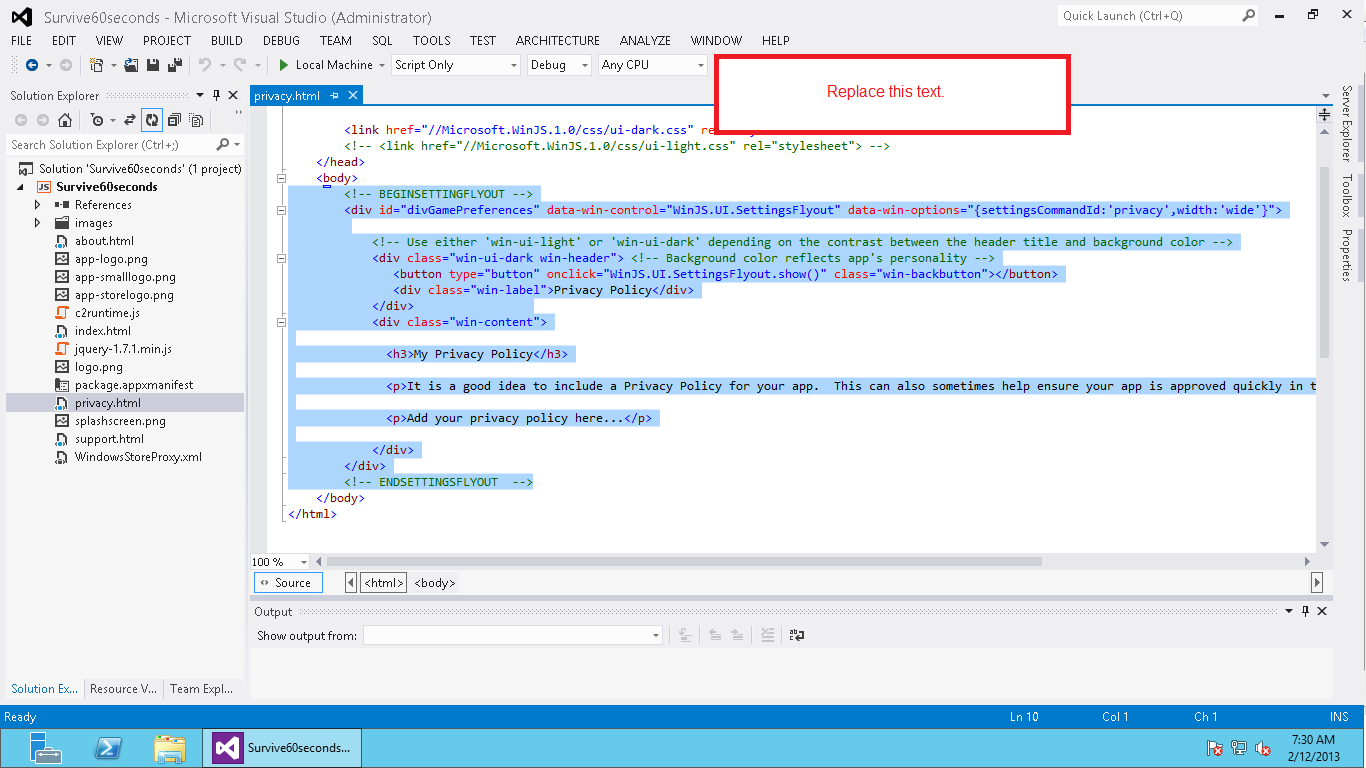Collapse the body tag outlining in editor

click(x=281, y=178)
